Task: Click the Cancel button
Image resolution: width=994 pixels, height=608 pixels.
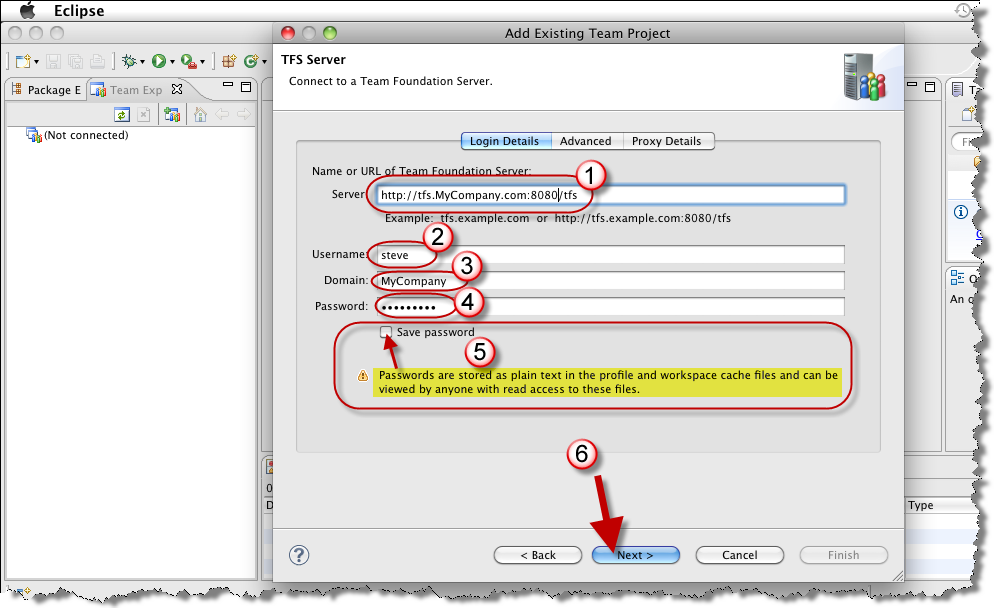Action: pos(740,555)
